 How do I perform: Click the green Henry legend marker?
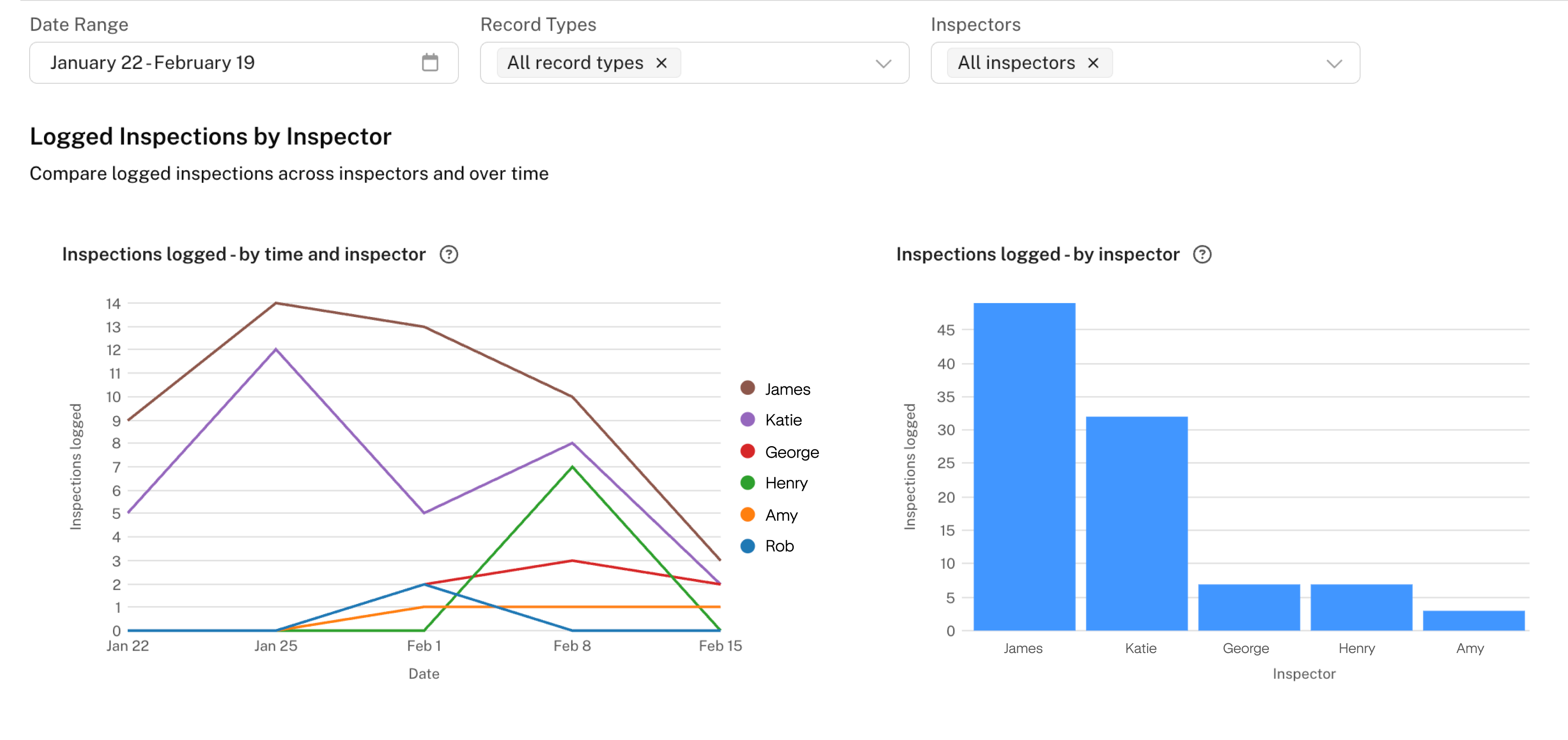coord(748,483)
